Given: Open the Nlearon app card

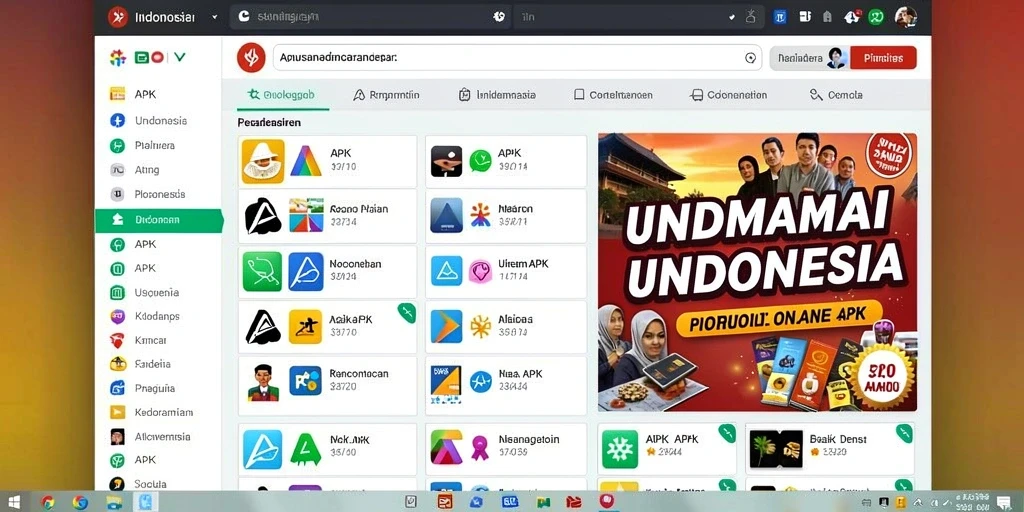Looking at the screenshot, I should (x=506, y=216).
